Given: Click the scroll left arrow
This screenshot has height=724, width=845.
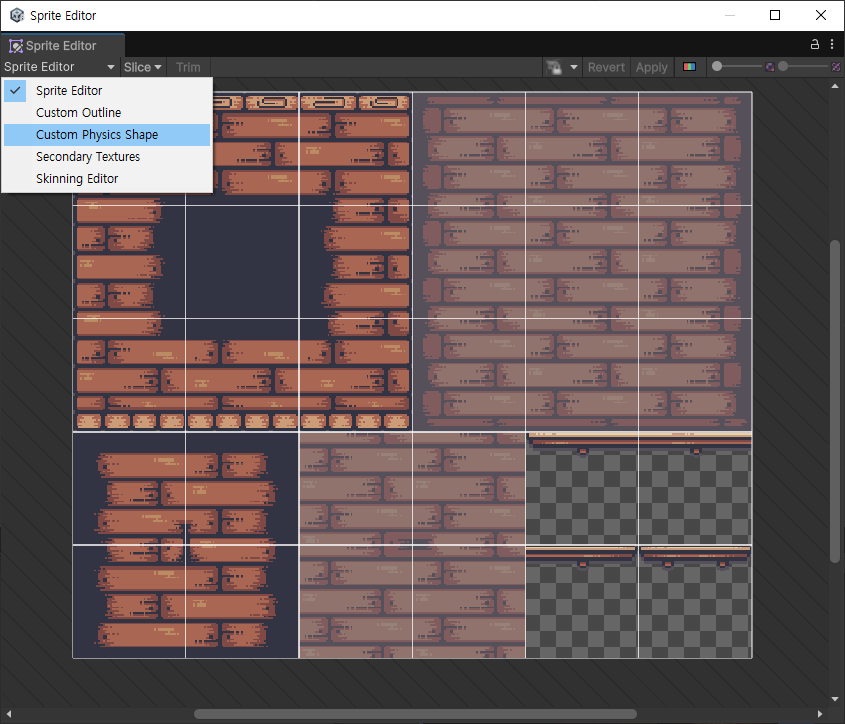Looking at the screenshot, I should [9, 714].
